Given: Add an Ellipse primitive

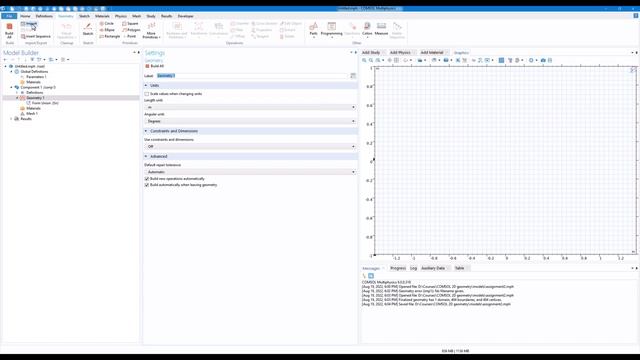Looking at the screenshot, I should [107, 30].
